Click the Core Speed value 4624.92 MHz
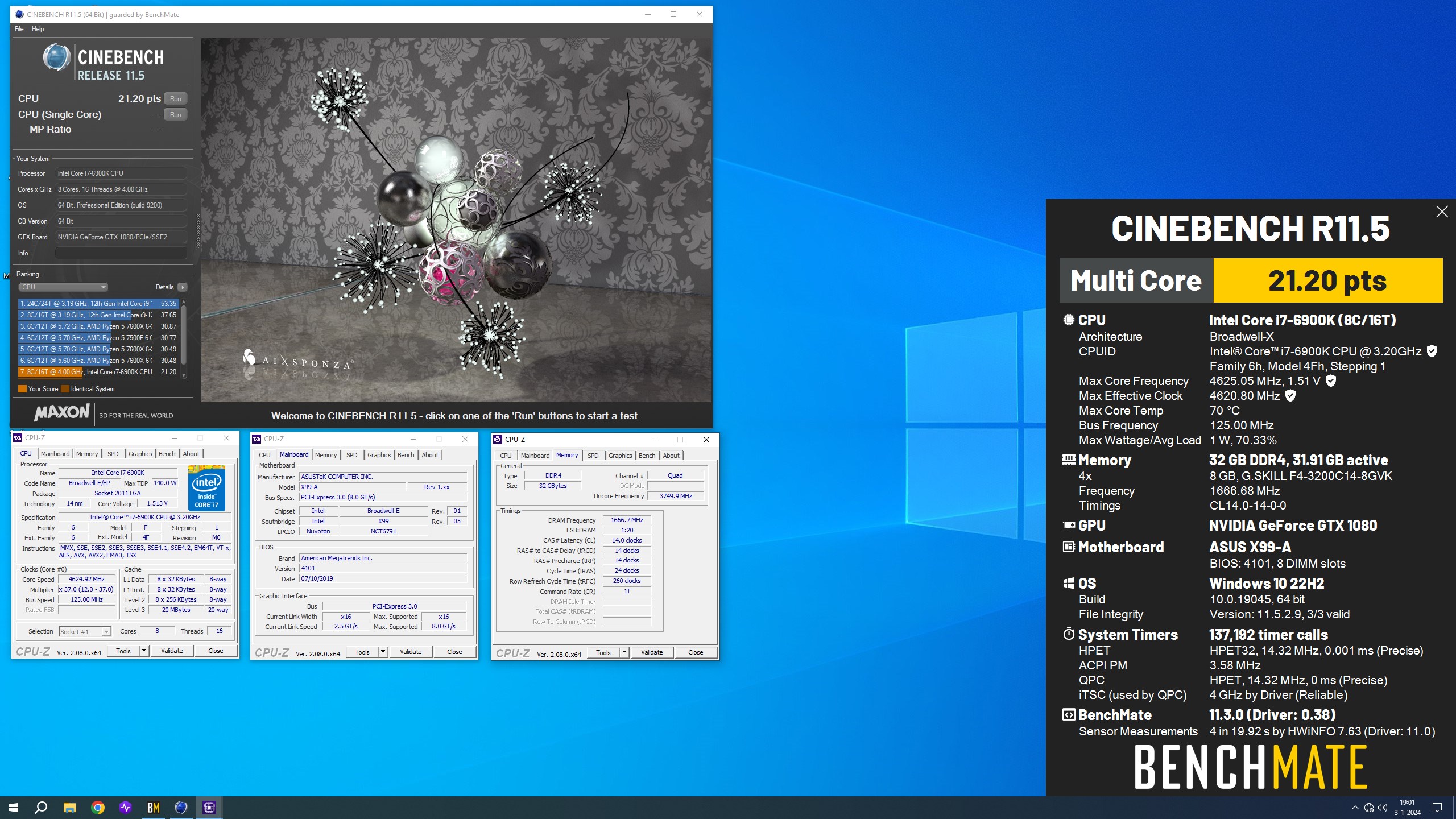The image size is (1456, 819). tap(86, 580)
